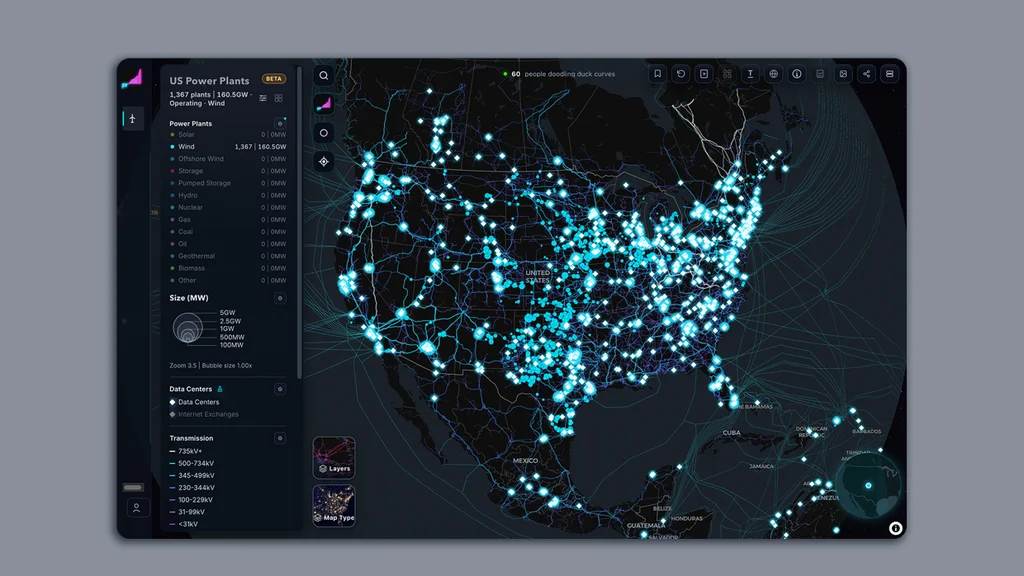Open the user profile icon in sidebar
The height and width of the screenshot is (576, 1024).
click(x=136, y=507)
